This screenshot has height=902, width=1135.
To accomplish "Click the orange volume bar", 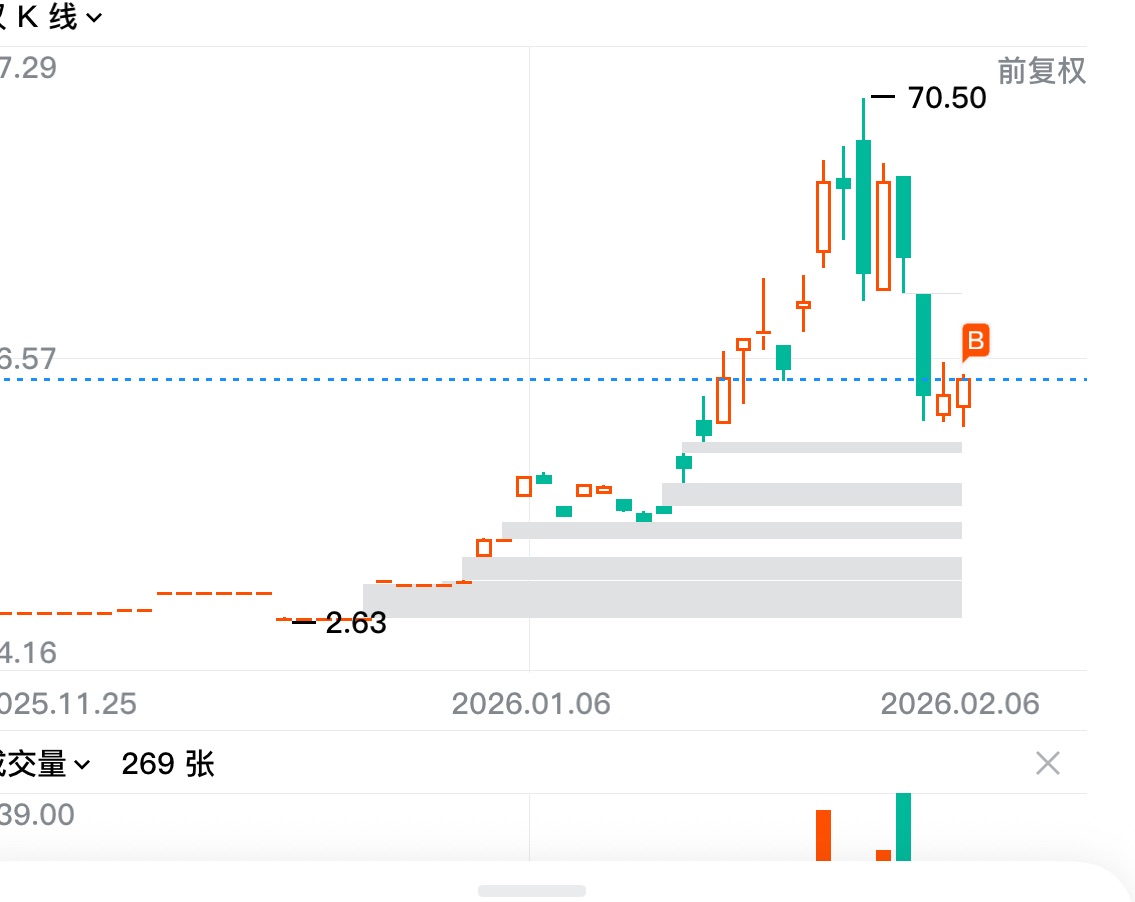I will tap(824, 835).
